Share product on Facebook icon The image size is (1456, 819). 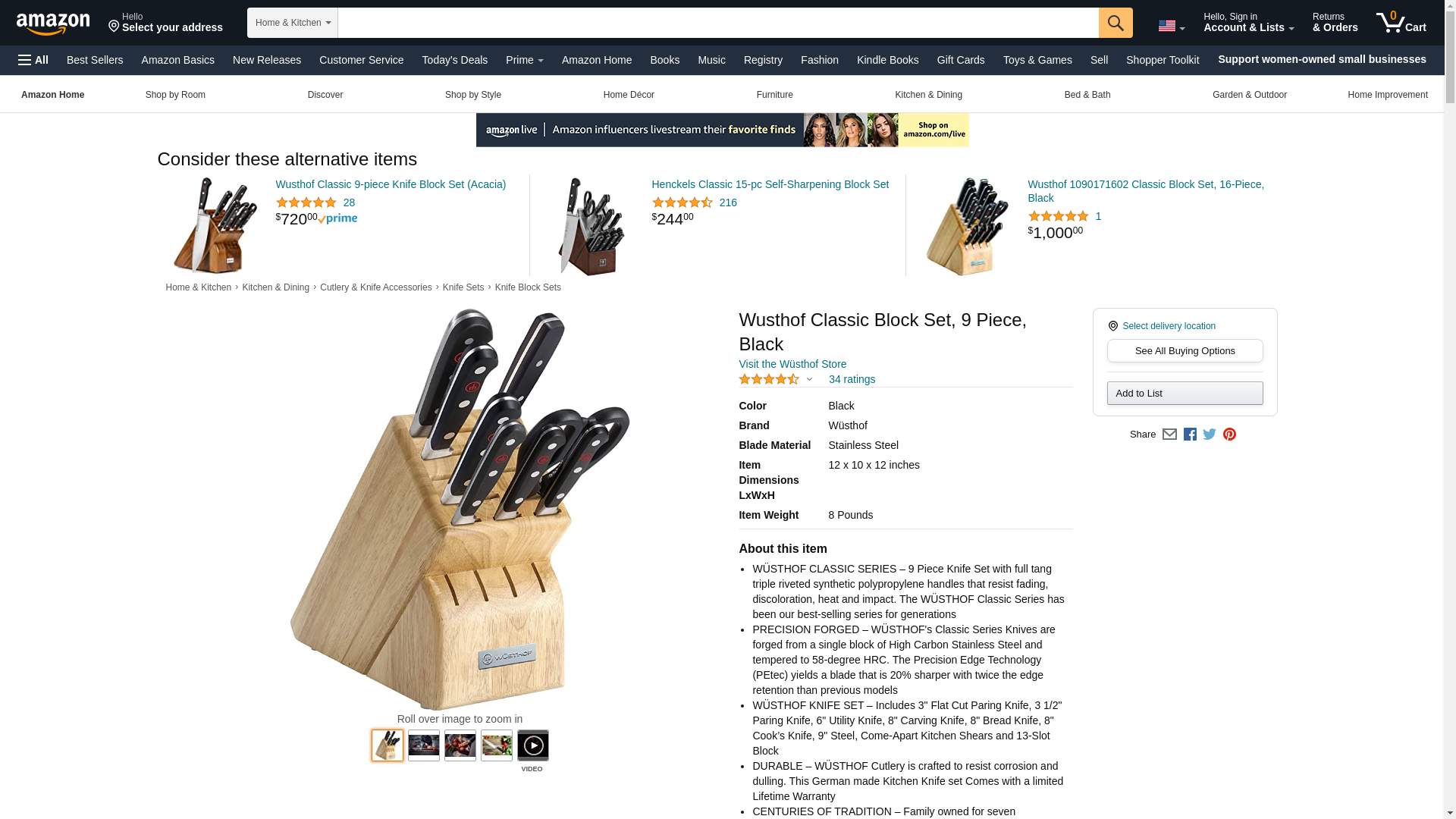click(1190, 435)
